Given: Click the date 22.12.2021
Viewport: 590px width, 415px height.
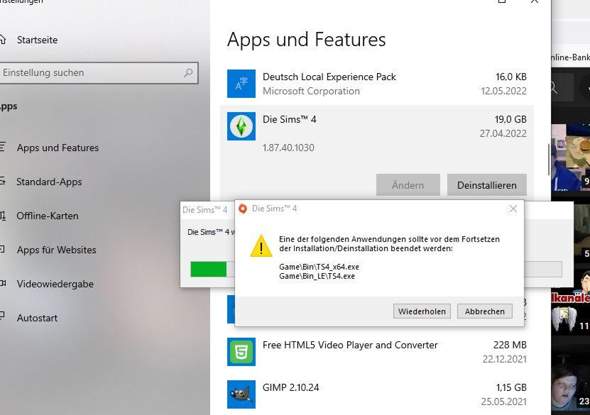Looking at the screenshot, I should [505, 359].
